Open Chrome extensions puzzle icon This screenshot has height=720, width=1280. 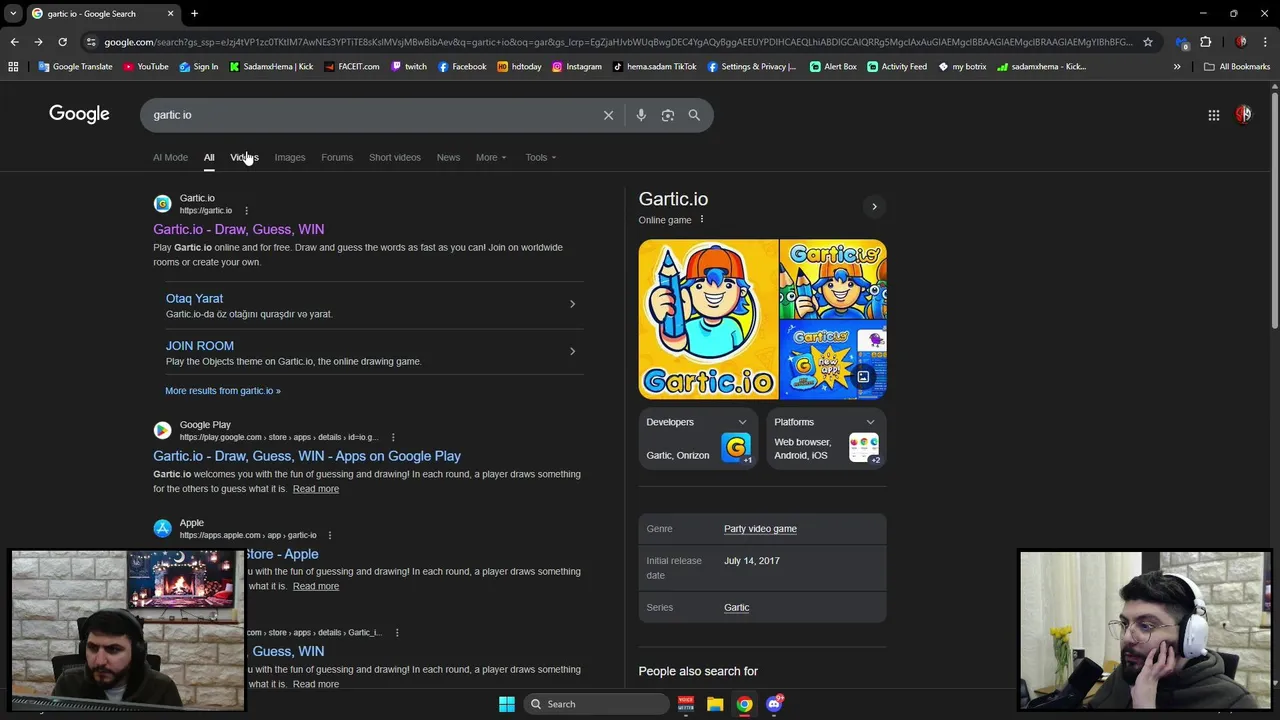[x=1206, y=42]
